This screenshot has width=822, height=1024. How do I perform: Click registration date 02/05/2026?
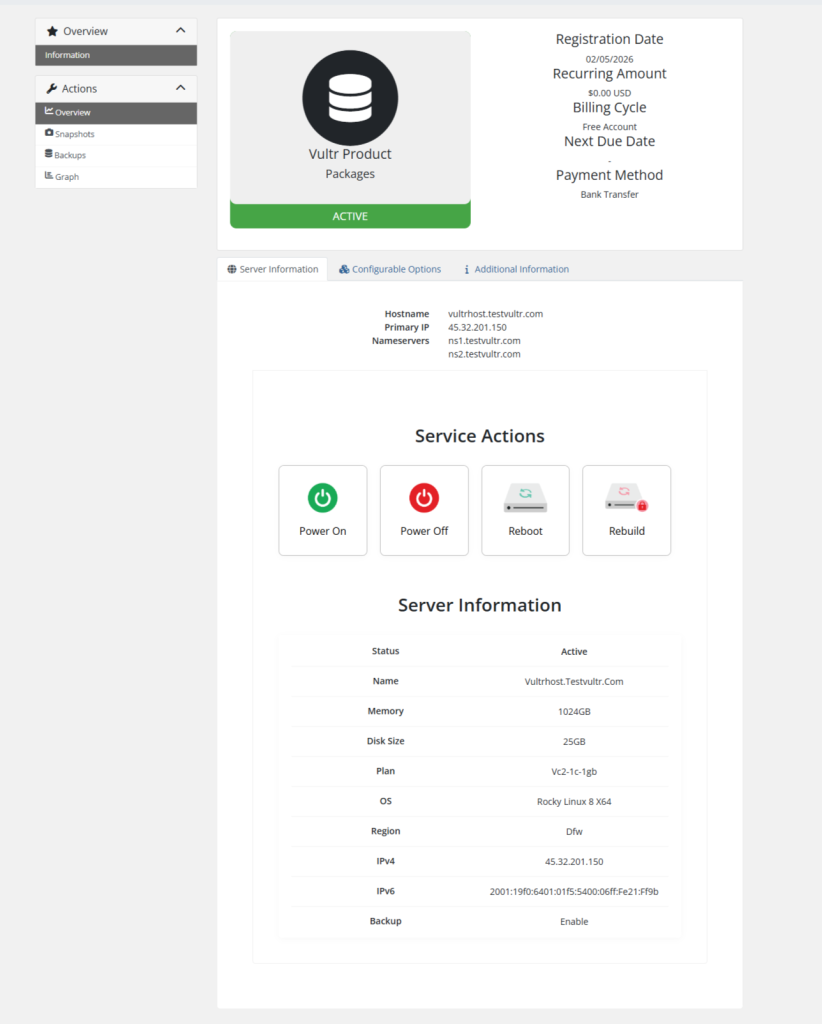pos(609,59)
